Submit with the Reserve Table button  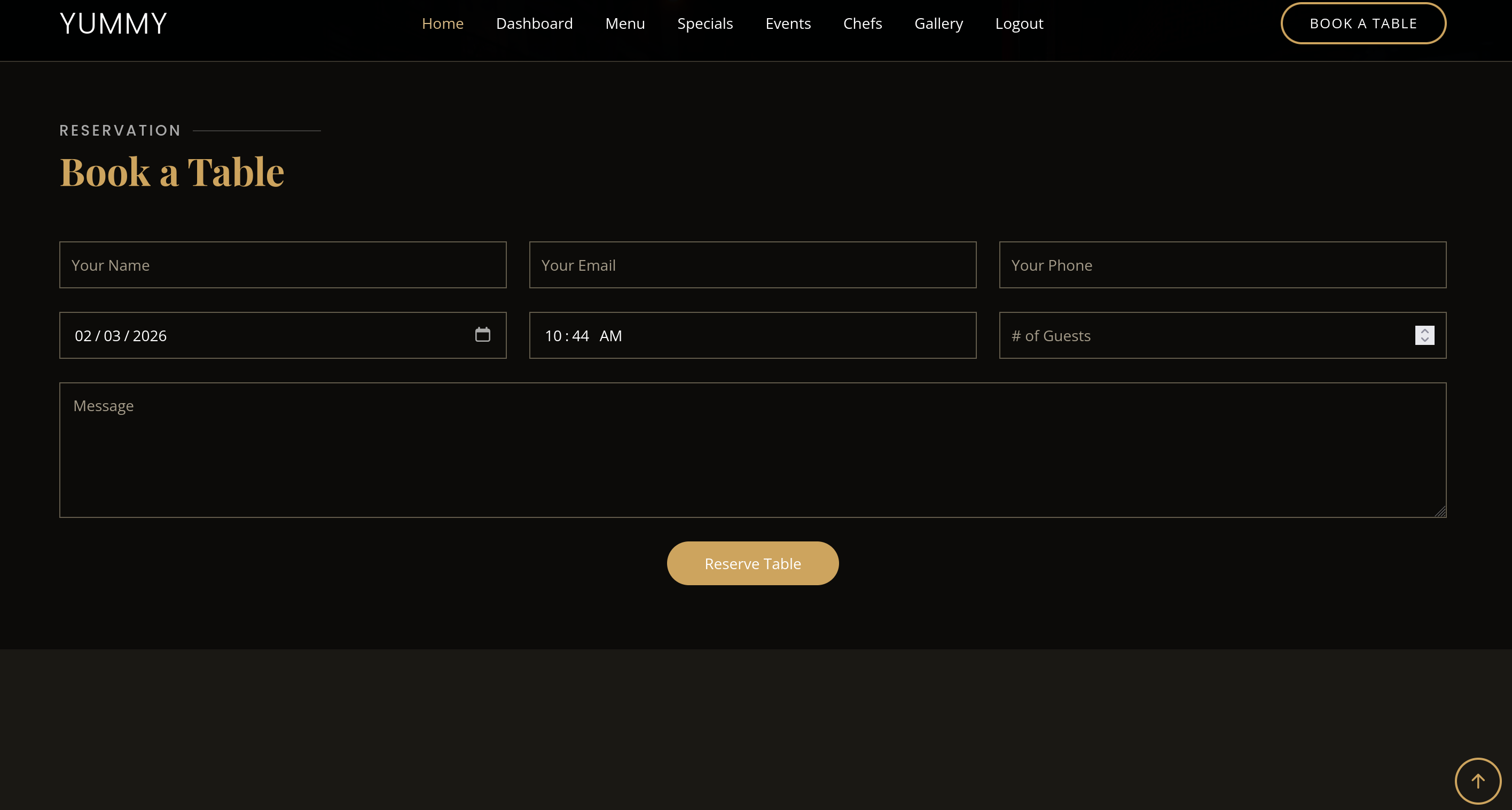pyautogui.click(x=753, y=563)
